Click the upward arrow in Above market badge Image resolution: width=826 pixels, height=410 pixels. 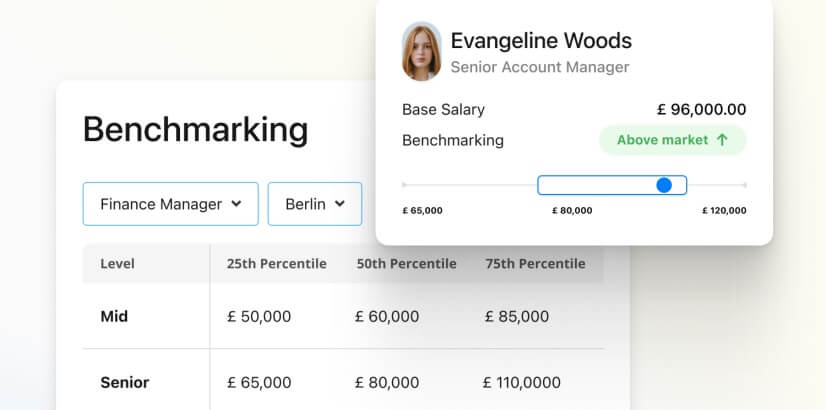click(722, 140)
